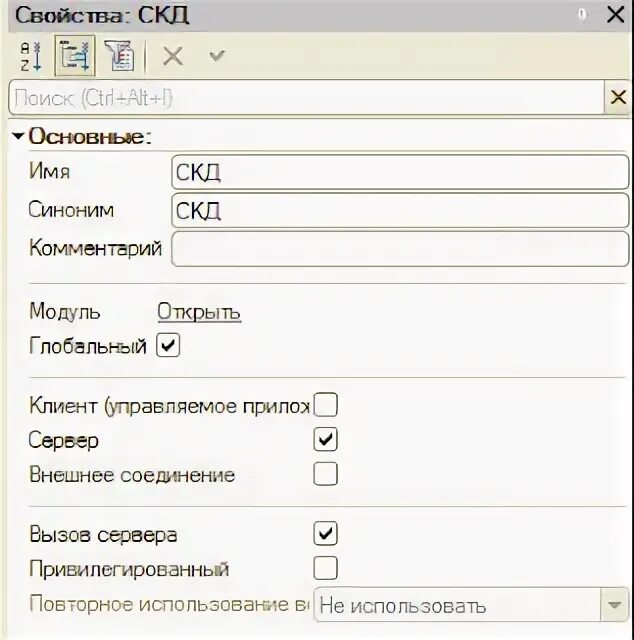Click the confirm checkmark toolbar icon
The image size is (634, 640).
tap(217, 56)
